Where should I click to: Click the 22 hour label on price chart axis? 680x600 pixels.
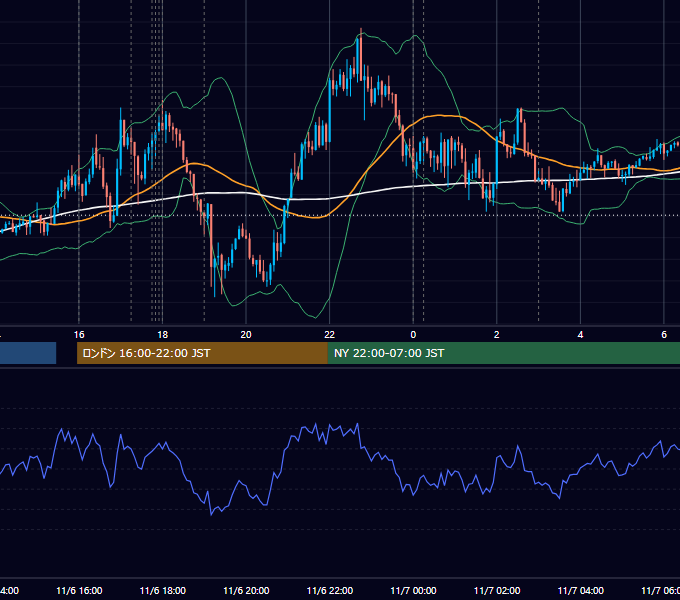tap(330, 335)
